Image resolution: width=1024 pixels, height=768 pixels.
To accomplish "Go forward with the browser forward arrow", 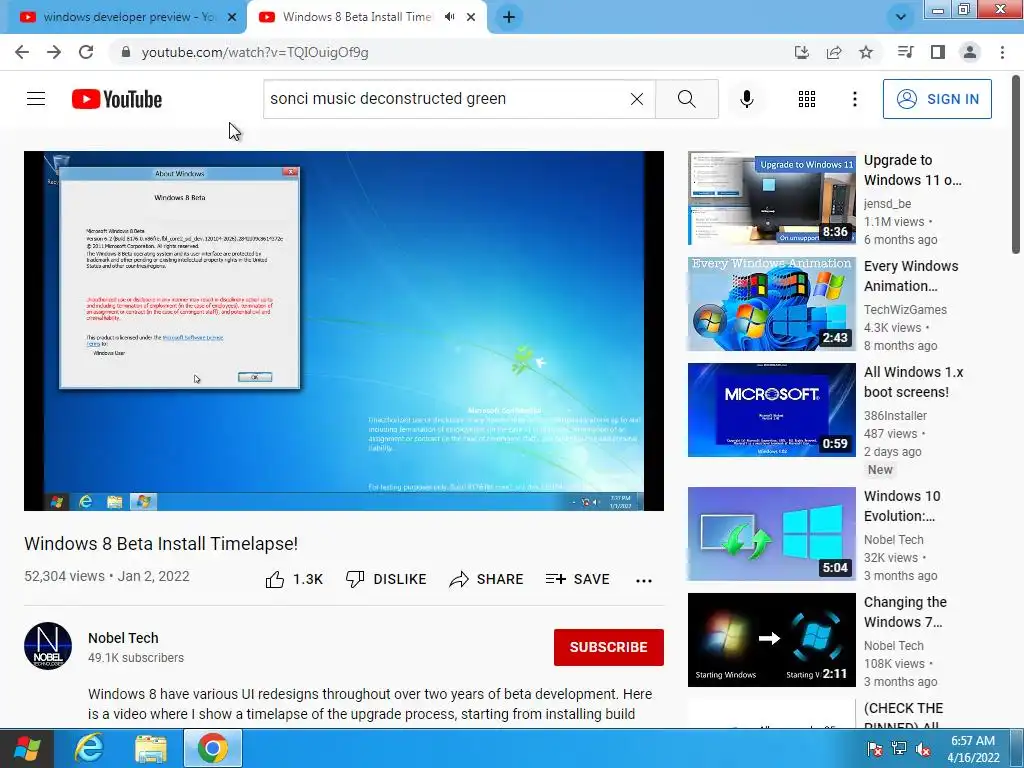I will (54, 52).
